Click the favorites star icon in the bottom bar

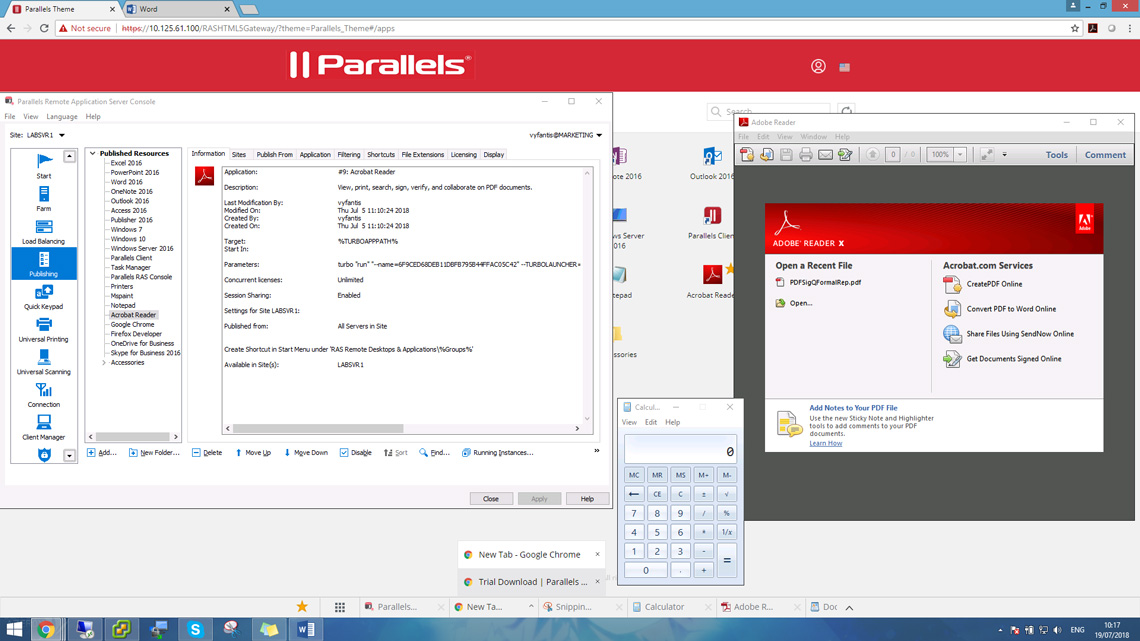[302, 606]
